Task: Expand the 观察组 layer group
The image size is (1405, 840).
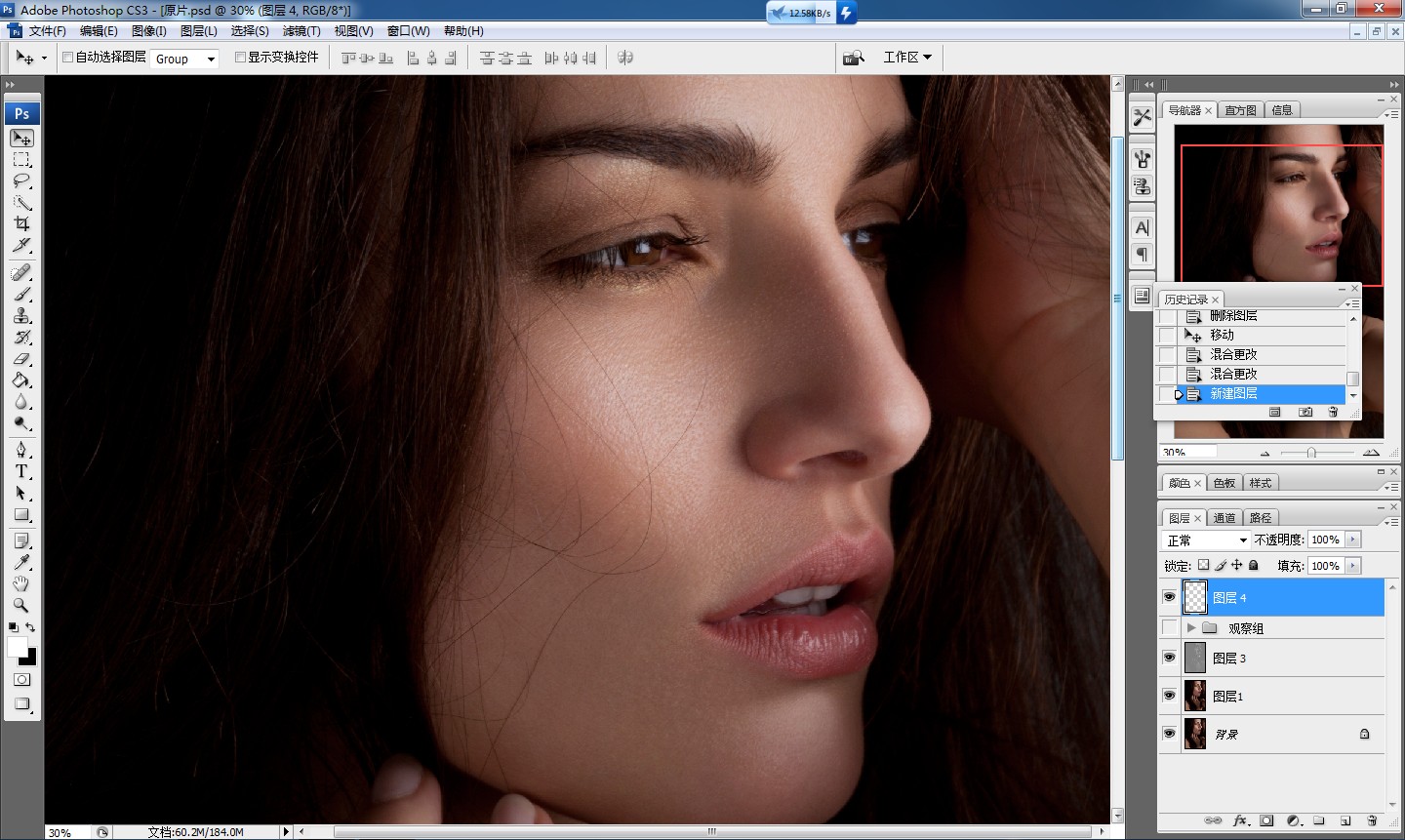Action: pyautogui.click(x=1190, y=627)
